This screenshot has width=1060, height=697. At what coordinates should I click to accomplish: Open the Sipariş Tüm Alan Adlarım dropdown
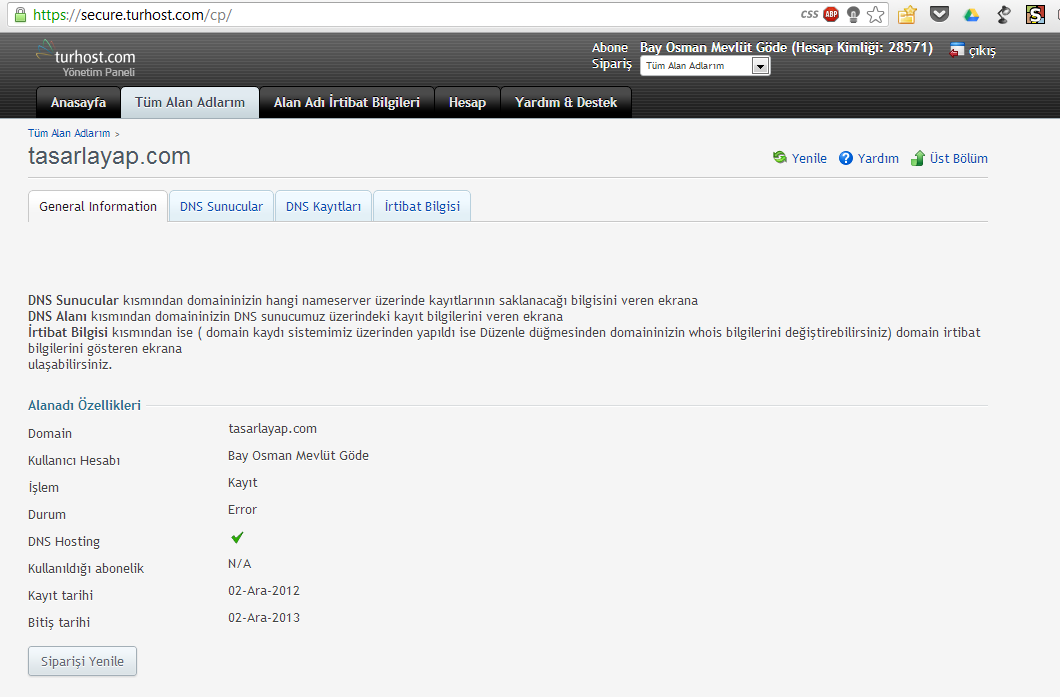(x=704, y=66)
